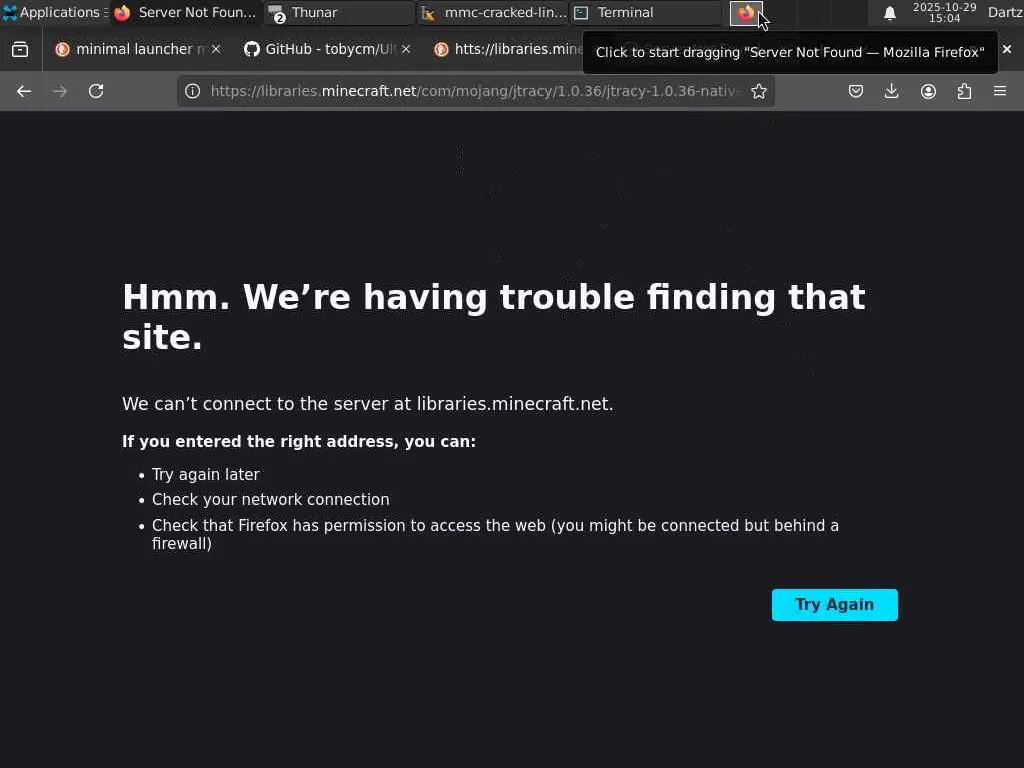Click the date and time clock

pyautogui.click(x=944, y=12)
